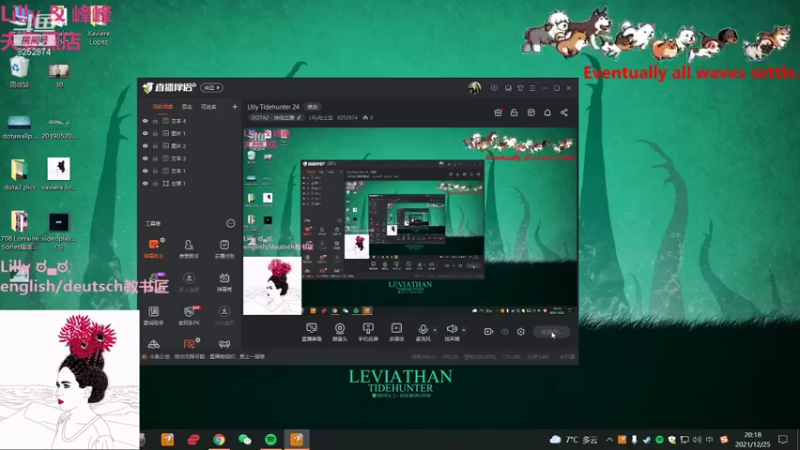The height and width of the screenshot is (450, 800).
Task: Lock the 文本 4 layer
Action: [155, 121]
